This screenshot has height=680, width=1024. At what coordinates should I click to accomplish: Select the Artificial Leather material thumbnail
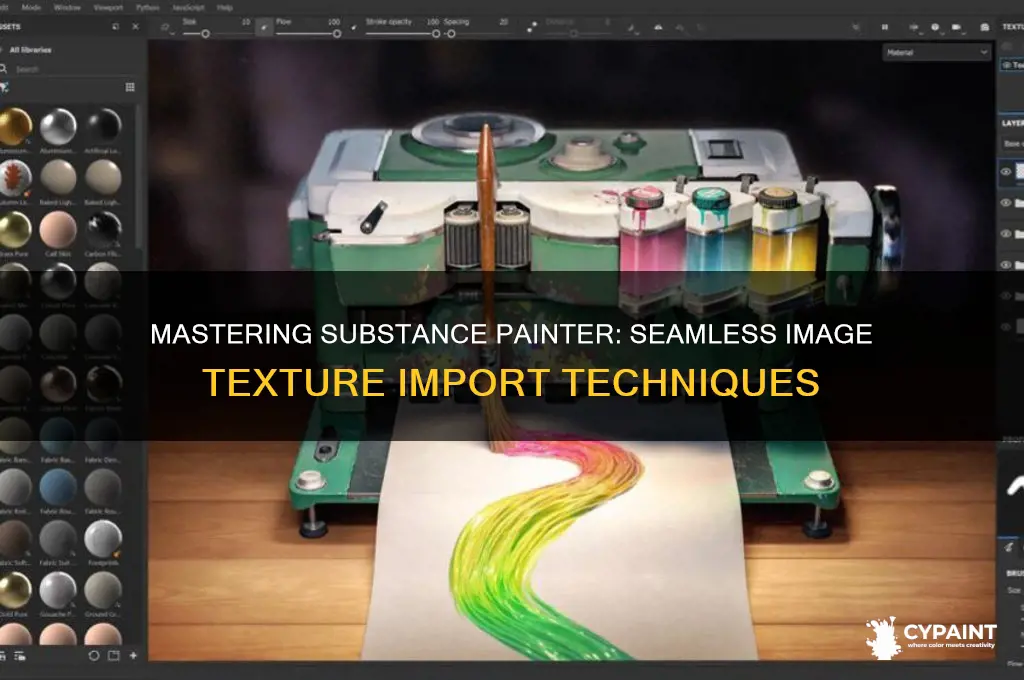click(103, 125)
